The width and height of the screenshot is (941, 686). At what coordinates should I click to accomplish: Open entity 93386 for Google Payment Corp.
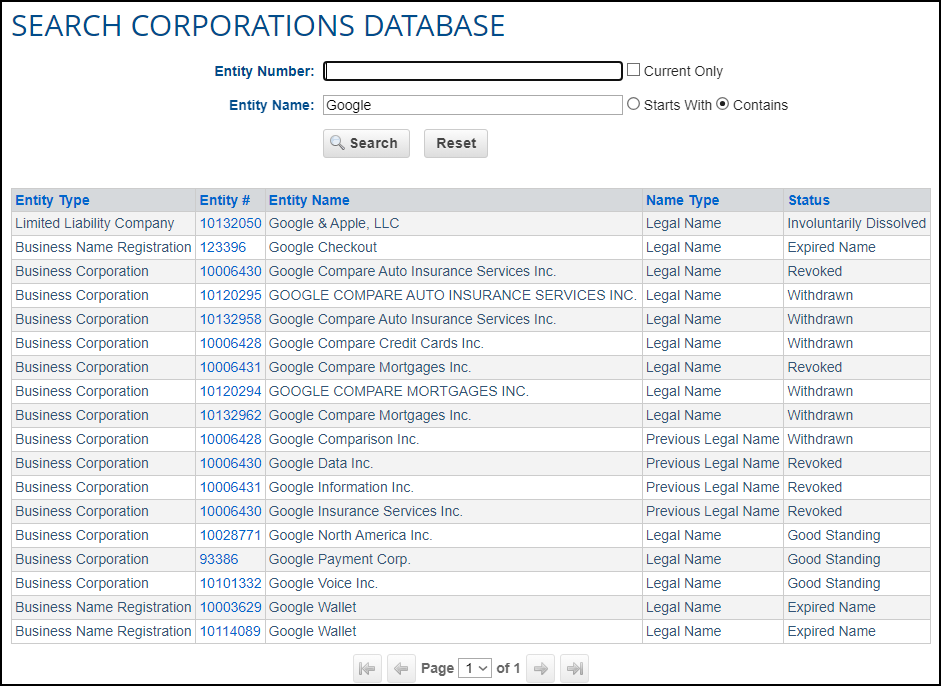[x=218, y=559]
